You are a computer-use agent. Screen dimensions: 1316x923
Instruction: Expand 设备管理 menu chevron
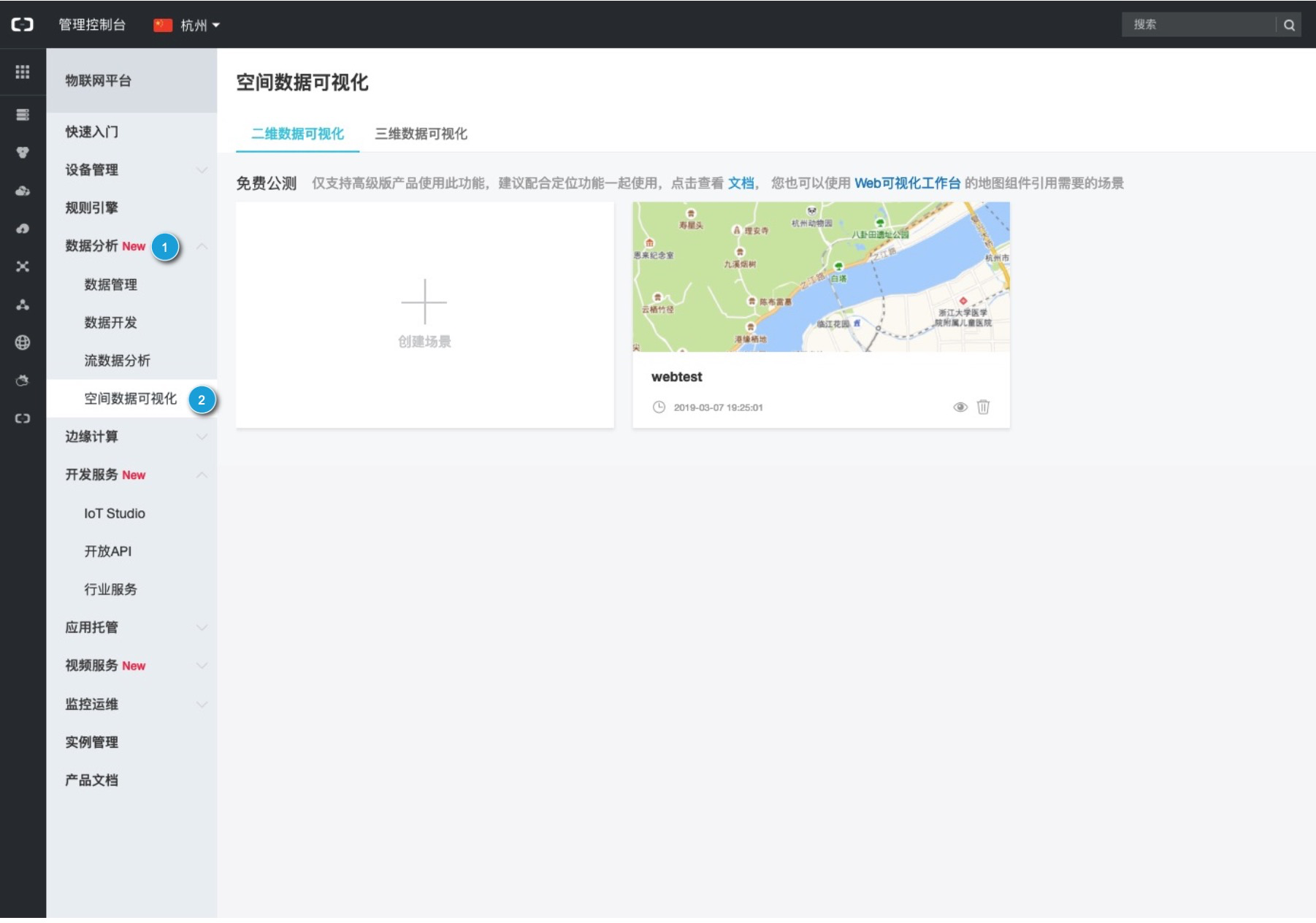(x=202, y=170)
